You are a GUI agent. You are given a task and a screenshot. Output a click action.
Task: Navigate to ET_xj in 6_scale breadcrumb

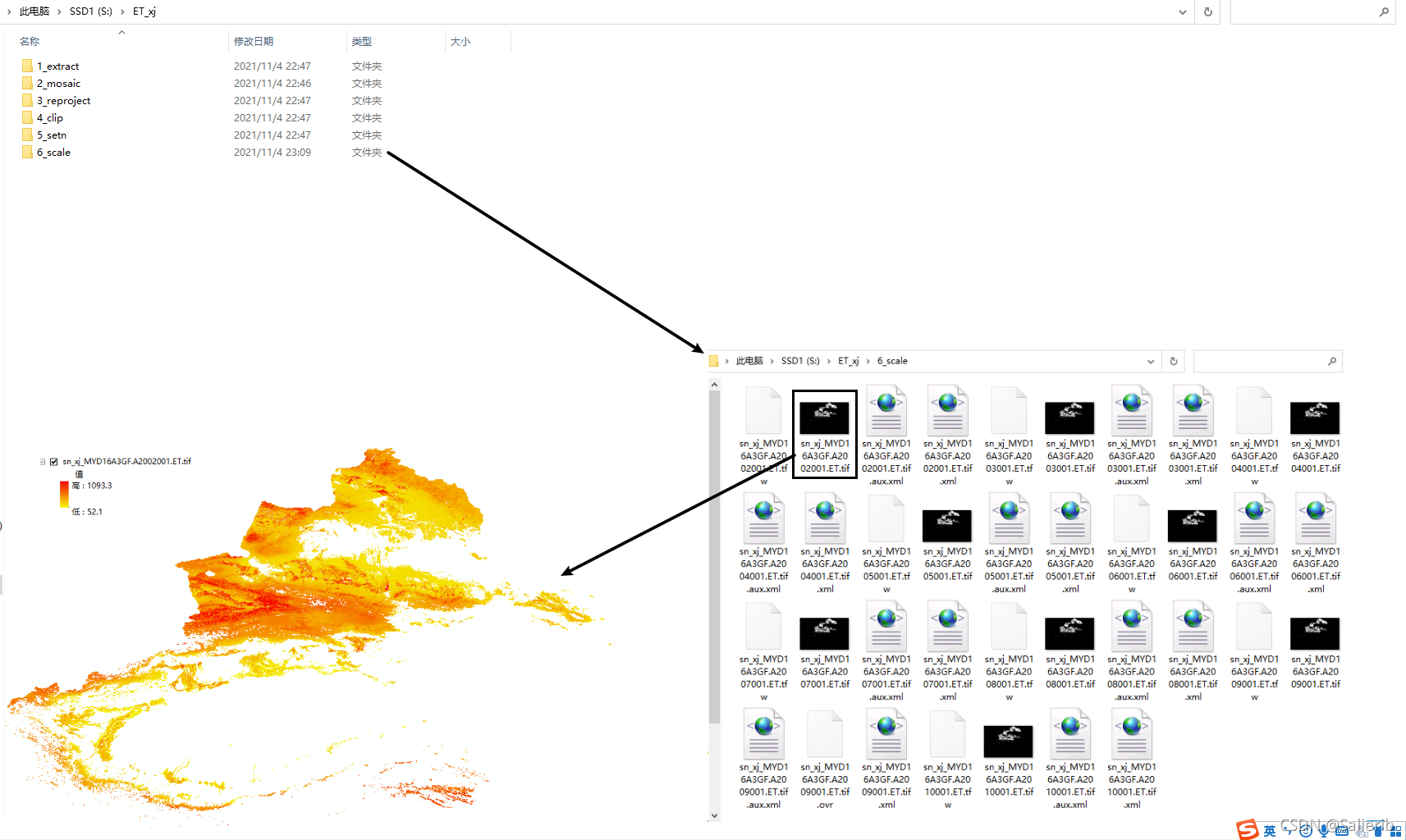click(848, 361)
